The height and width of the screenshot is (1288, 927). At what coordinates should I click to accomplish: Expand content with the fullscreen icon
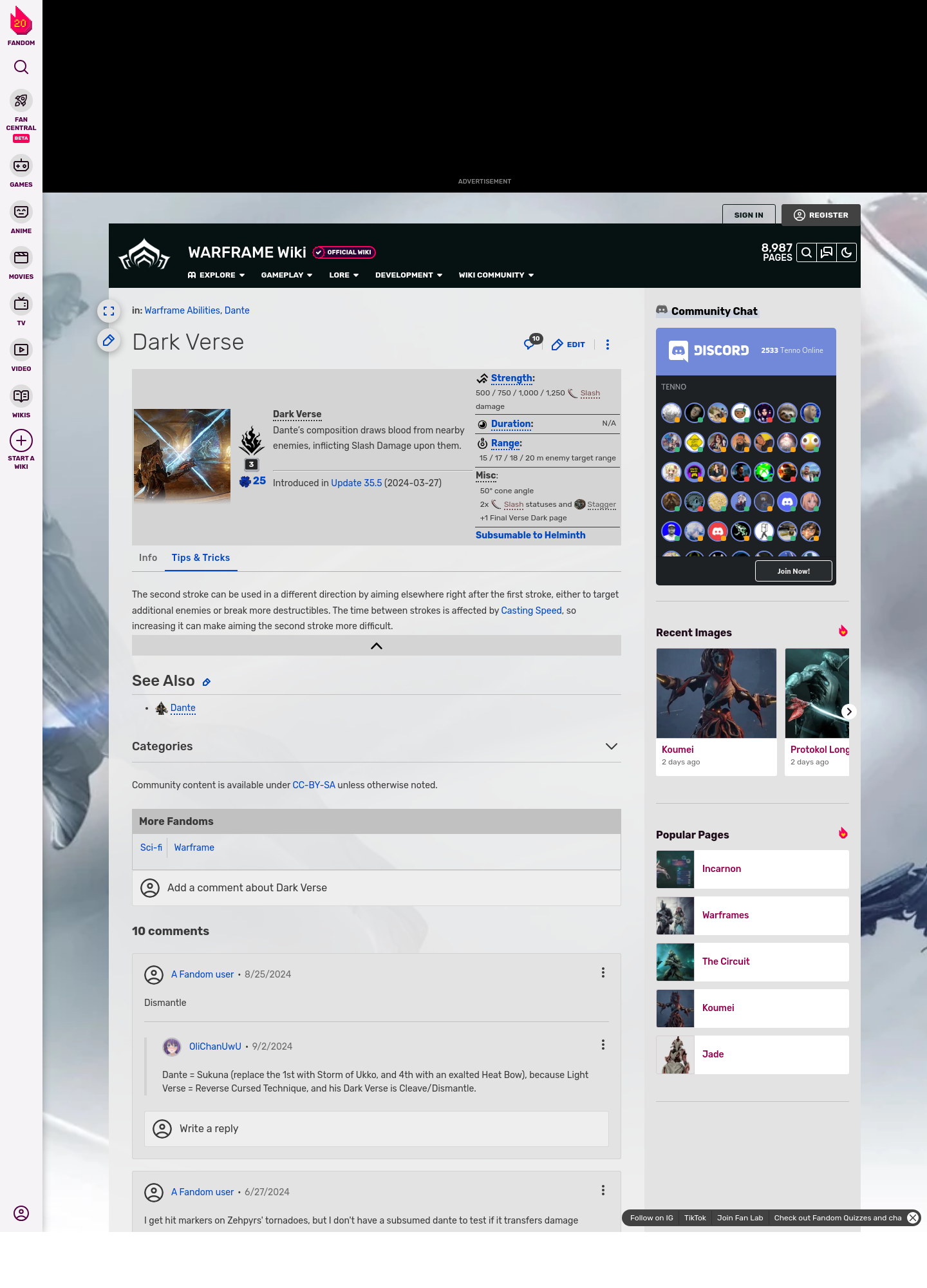point(109,311)
